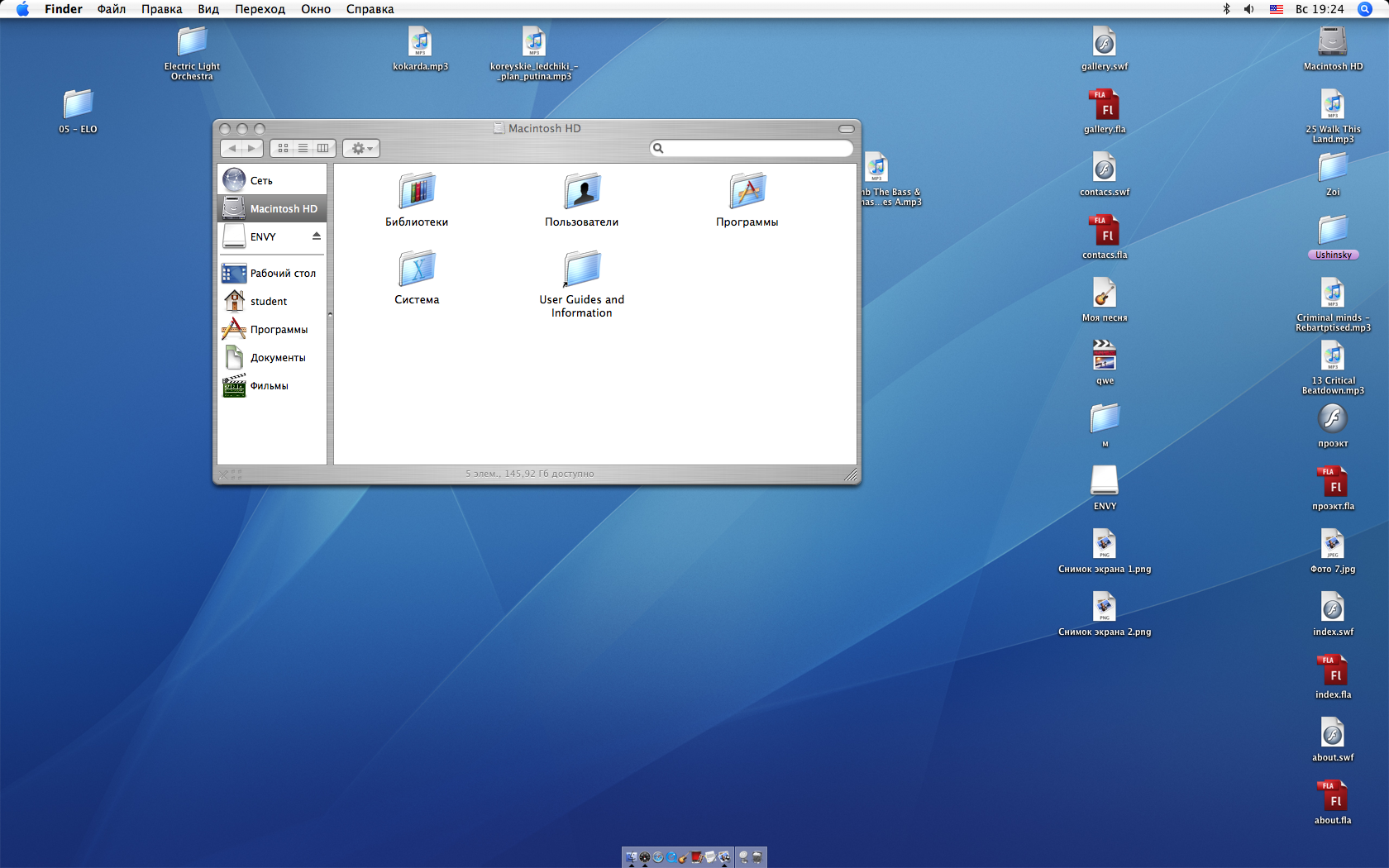This screenshot has width=1389, height=868.
Task: Select 25 Walk This Land.mp3
Action: [1333, 116]
